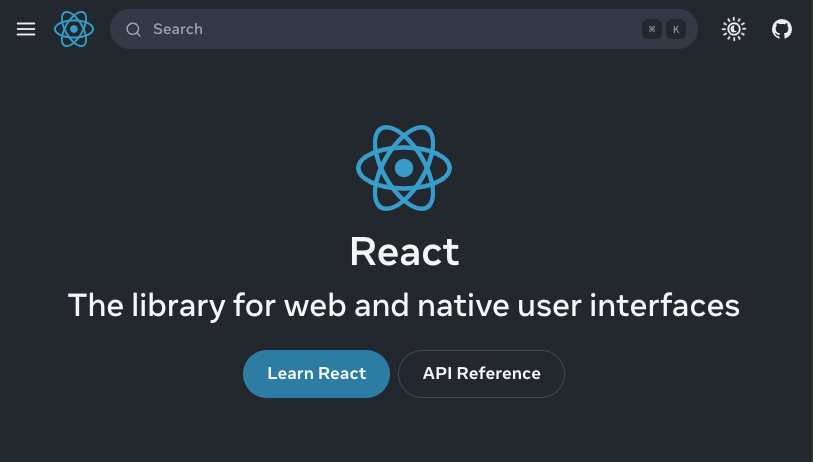Click the word "web" in tagline

point(315,305)
